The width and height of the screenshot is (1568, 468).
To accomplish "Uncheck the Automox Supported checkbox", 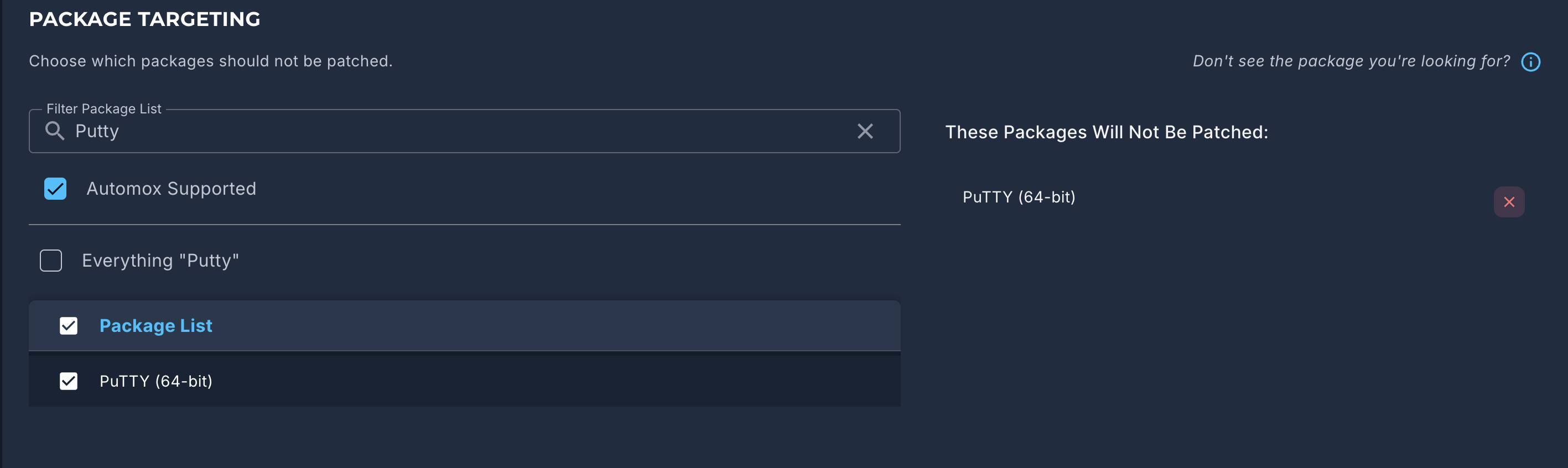I will [55, 189].
